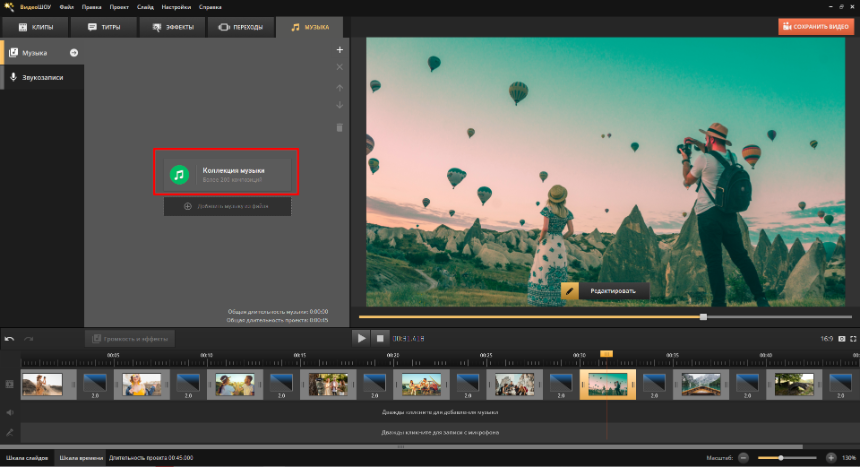Click the pencil icon on preview
Viewport: 860px width, 467px height.
[569, 291]
